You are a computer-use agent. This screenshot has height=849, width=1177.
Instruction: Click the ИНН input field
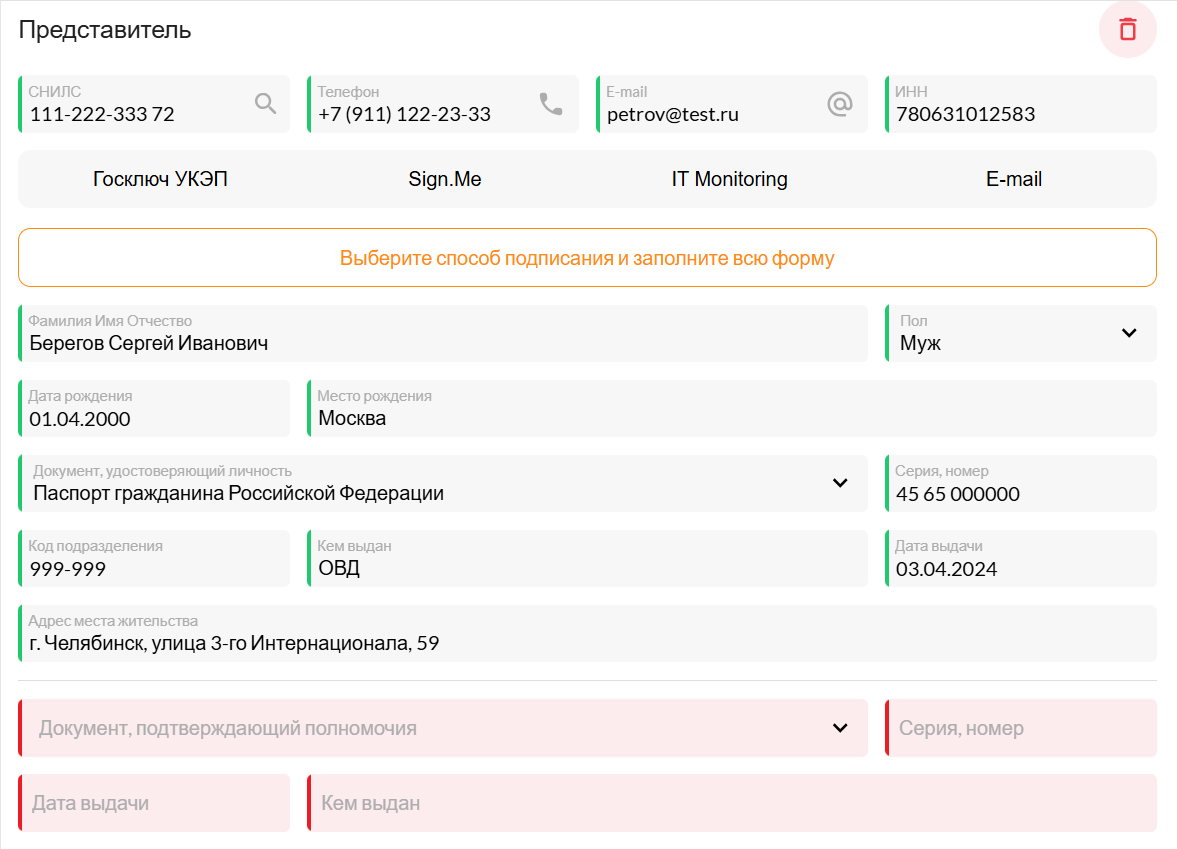point(1021,104)
